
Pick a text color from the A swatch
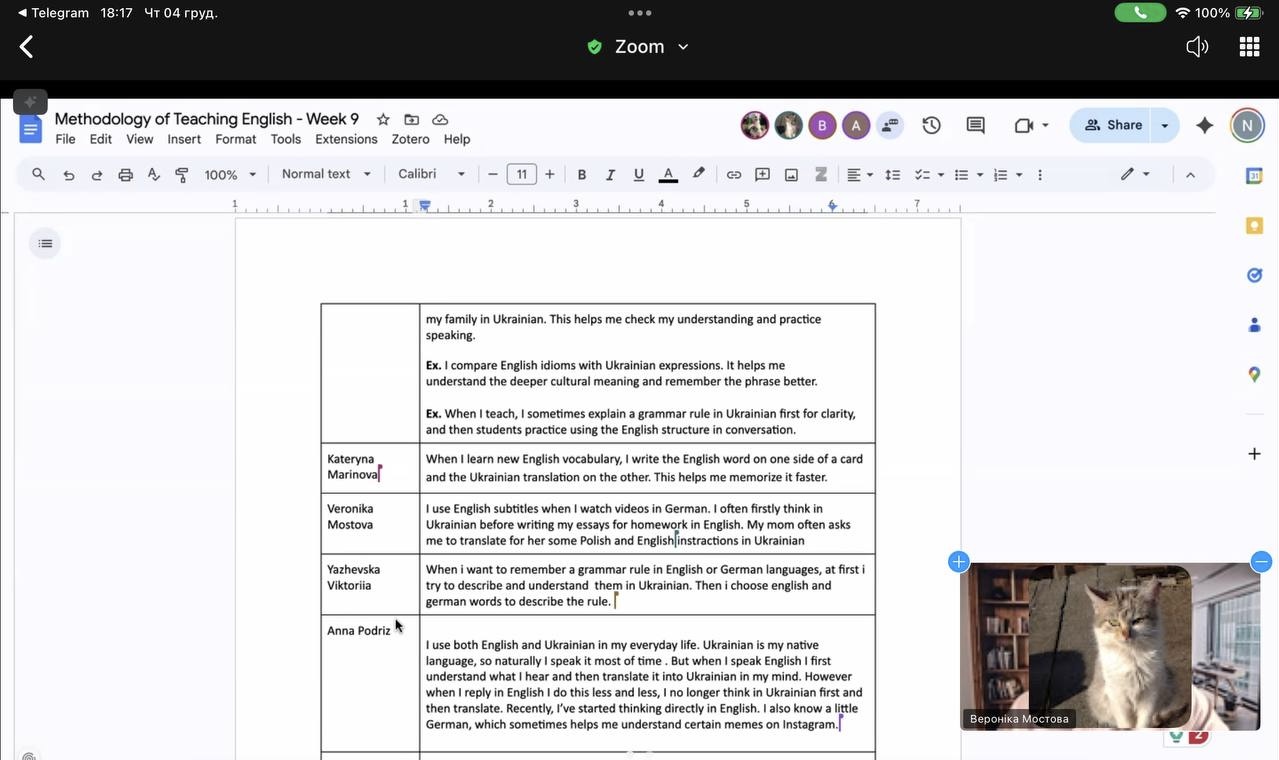tap(668, 175)
